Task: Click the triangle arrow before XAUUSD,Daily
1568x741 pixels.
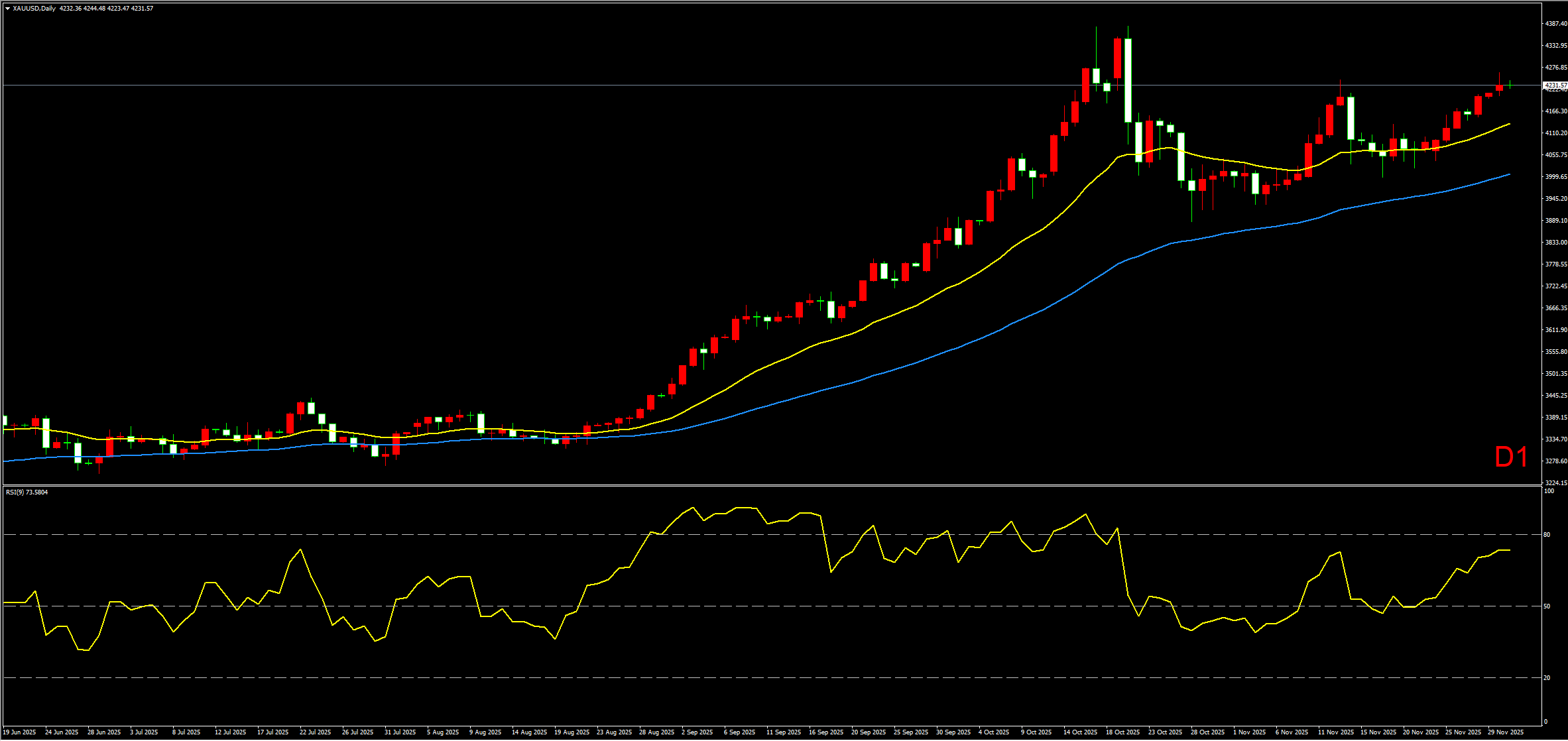Action: click(x=7, y=9)
